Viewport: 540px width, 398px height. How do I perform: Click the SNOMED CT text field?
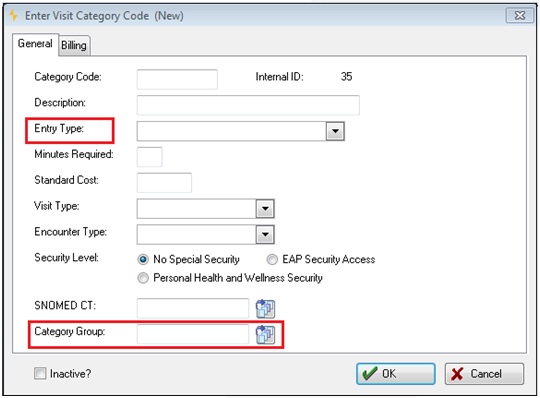(193, 308)
